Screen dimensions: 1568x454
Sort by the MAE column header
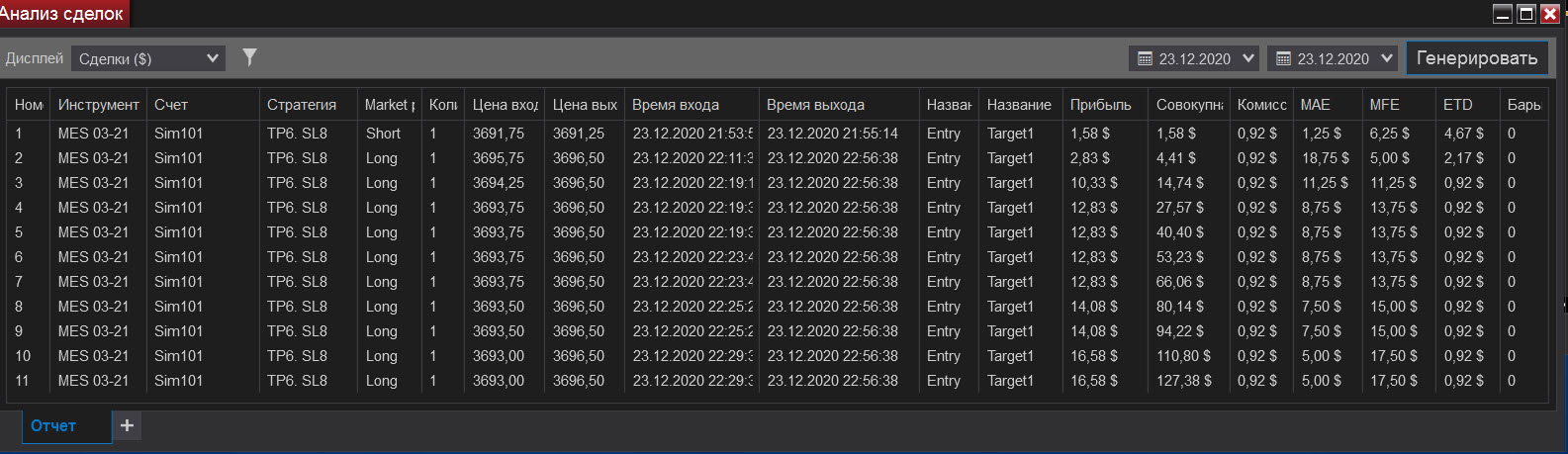[1315, 105]
